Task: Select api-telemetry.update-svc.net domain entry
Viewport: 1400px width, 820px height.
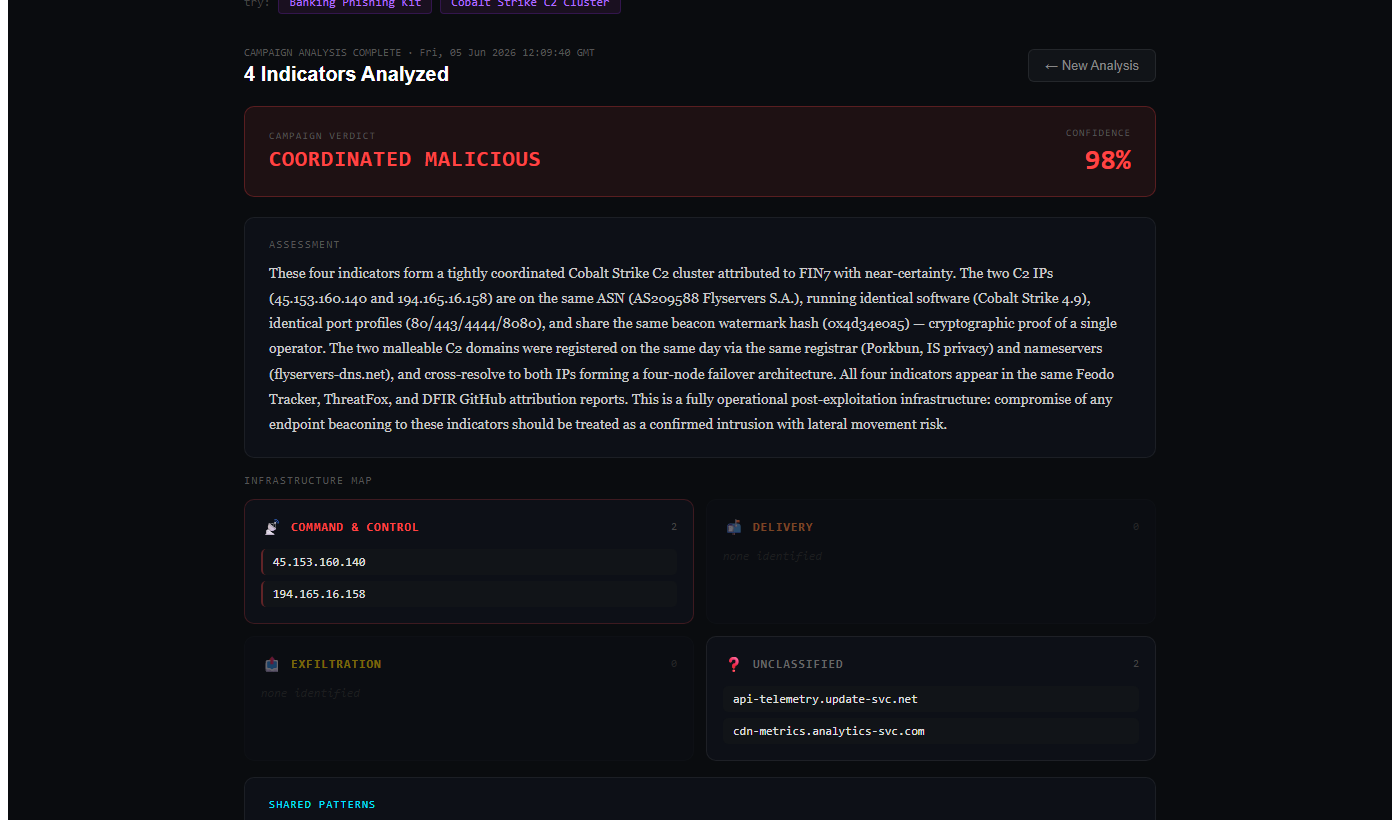Action: [931, 699]
